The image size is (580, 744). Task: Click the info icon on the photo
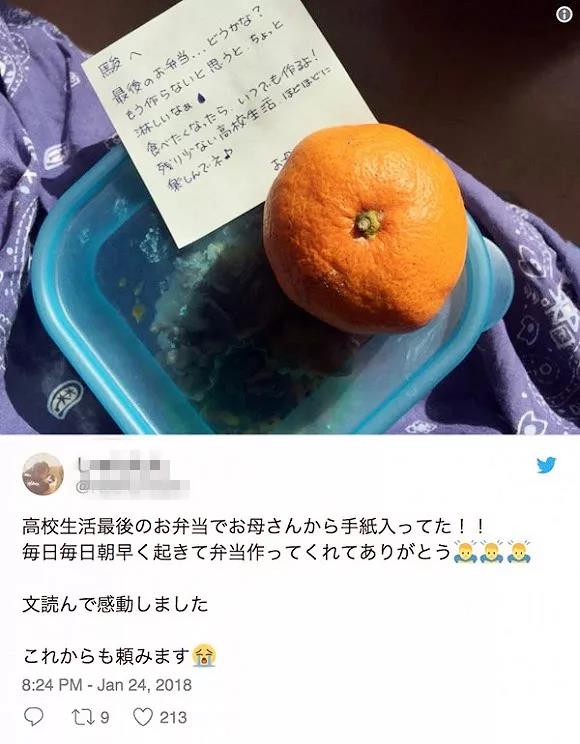click(x=564, y=15)
